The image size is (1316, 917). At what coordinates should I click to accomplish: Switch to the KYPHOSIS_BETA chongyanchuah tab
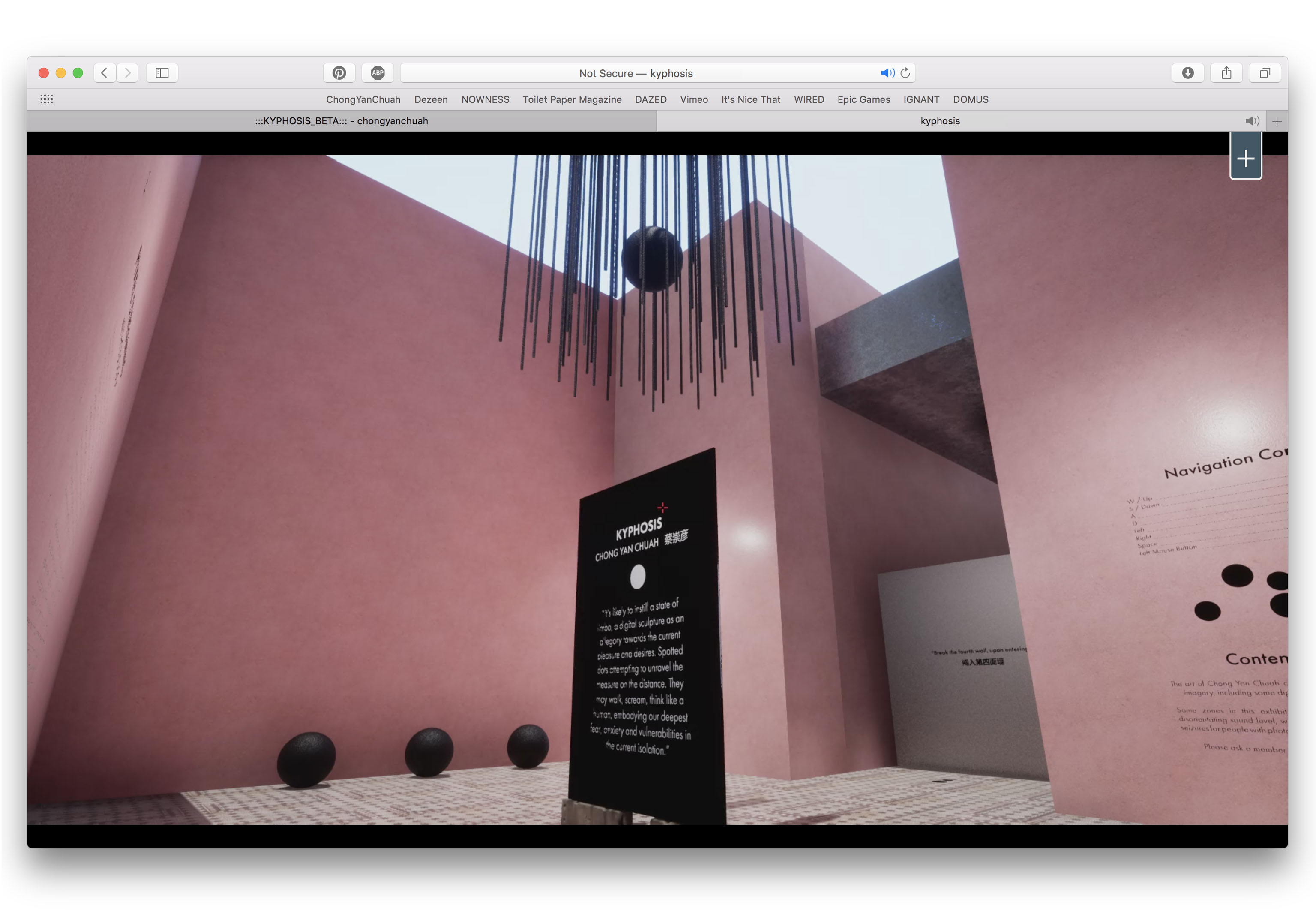(342, 121)
